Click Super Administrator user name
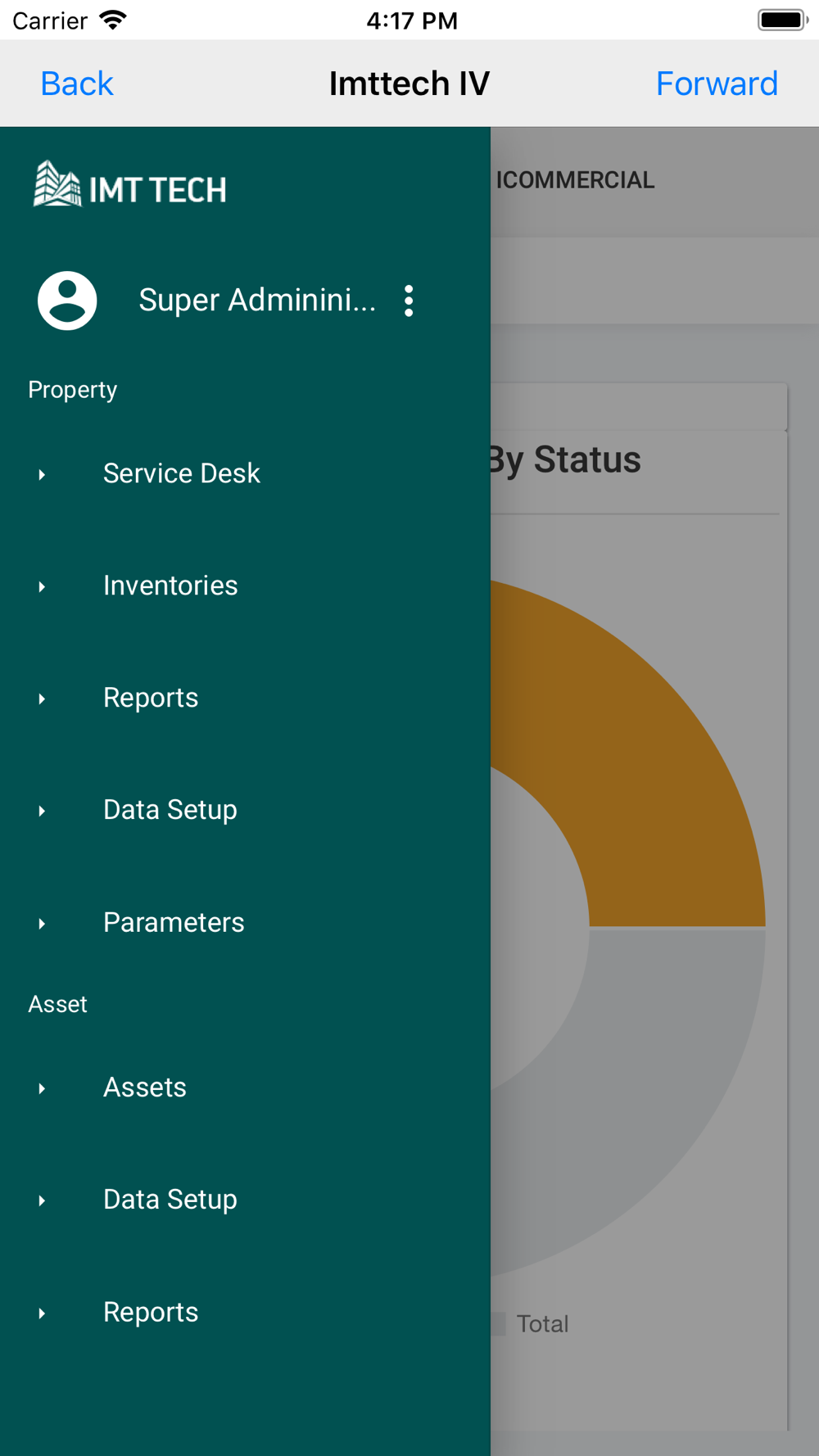 click(257, 300)
